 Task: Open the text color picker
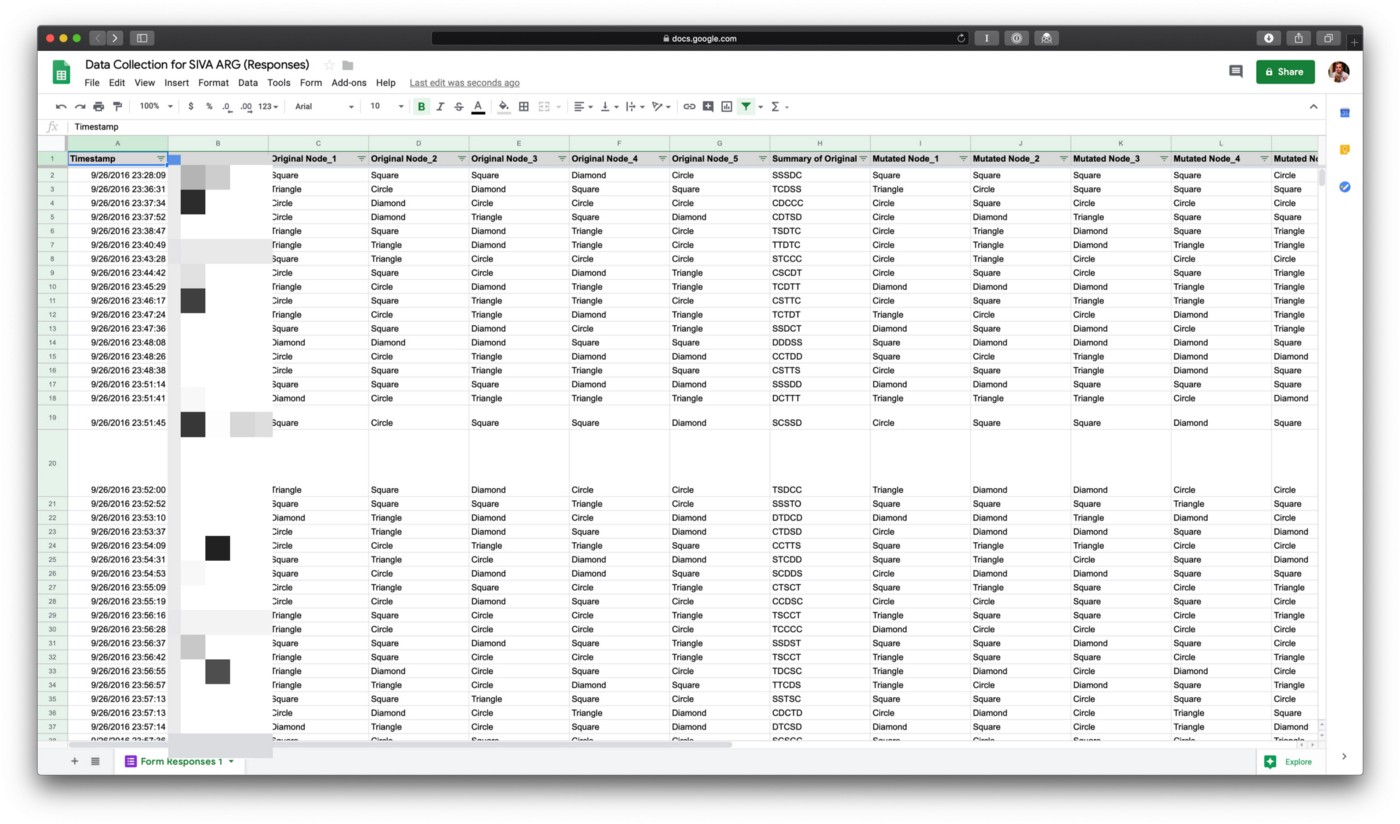click(x=478, y=106)
